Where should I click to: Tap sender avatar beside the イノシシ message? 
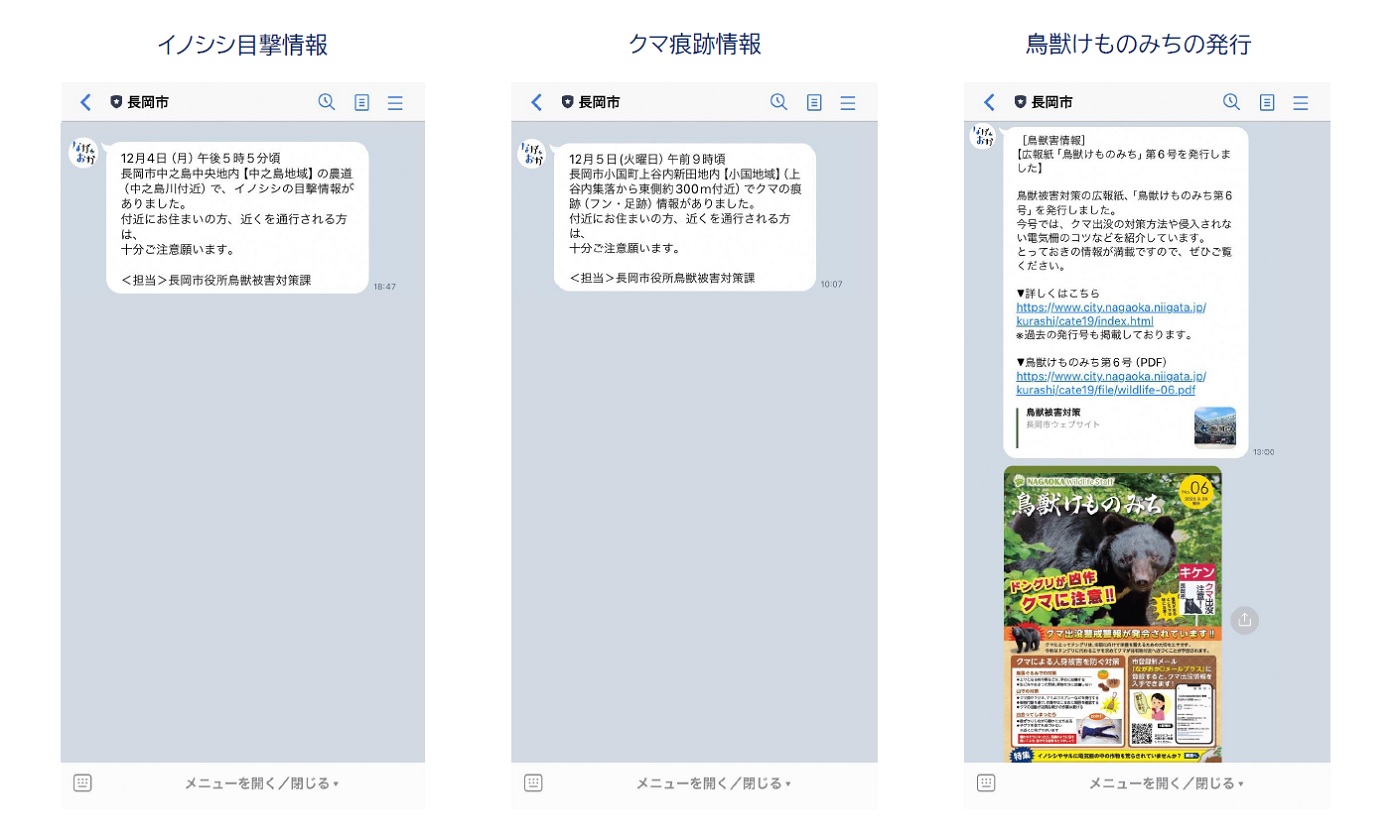pyautogui.click(x=83, y=153)
